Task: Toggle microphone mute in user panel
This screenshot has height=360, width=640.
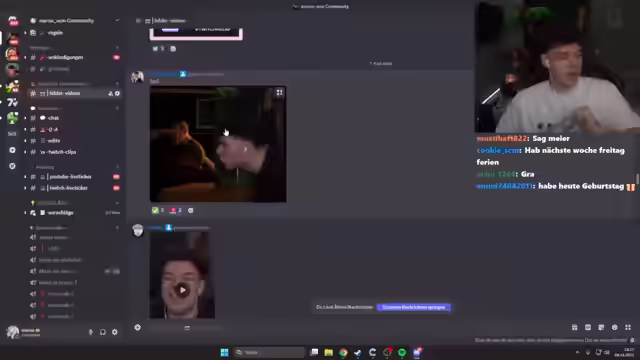Action: point(91,332)
